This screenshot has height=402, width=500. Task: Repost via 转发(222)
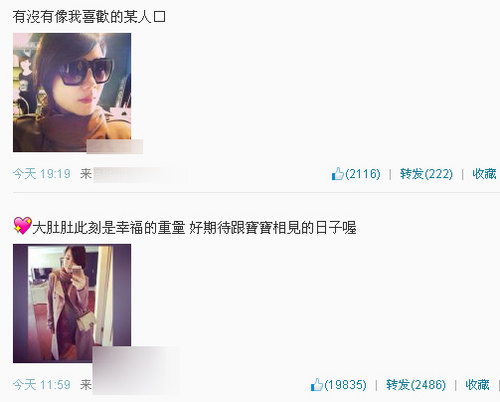pos(426,174)
